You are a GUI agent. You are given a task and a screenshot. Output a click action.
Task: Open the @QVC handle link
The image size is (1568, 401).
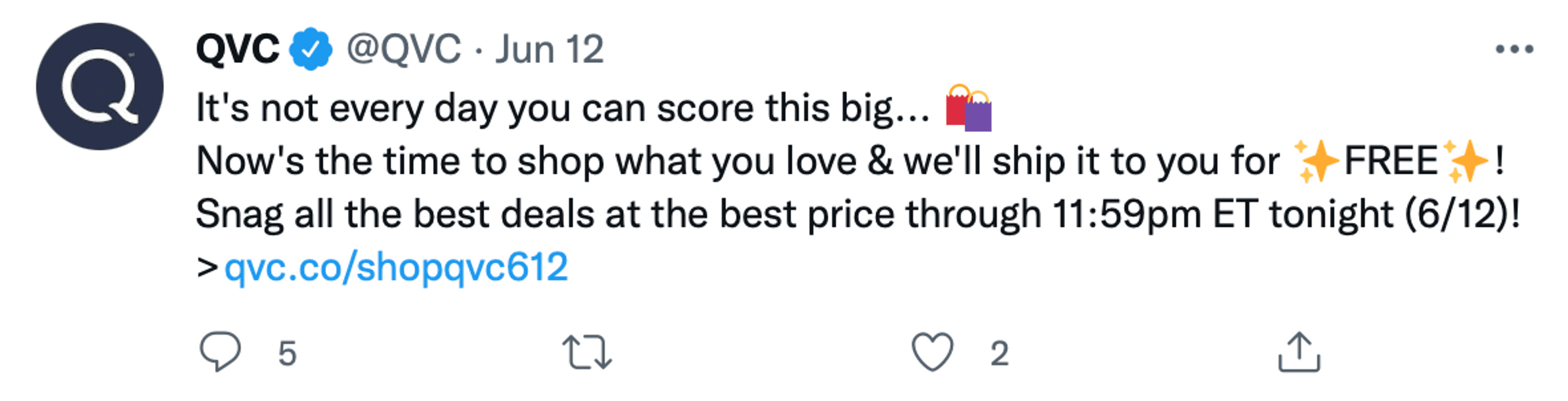(x=403, y=49)
